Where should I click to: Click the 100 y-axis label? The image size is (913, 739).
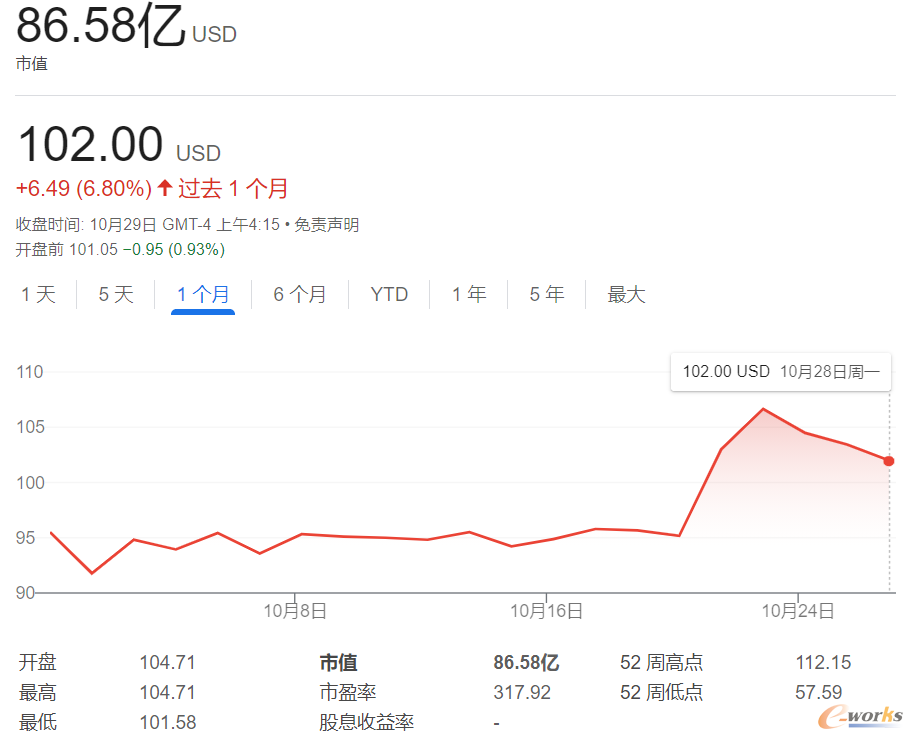pyautogui.click(x=30, y=483)
